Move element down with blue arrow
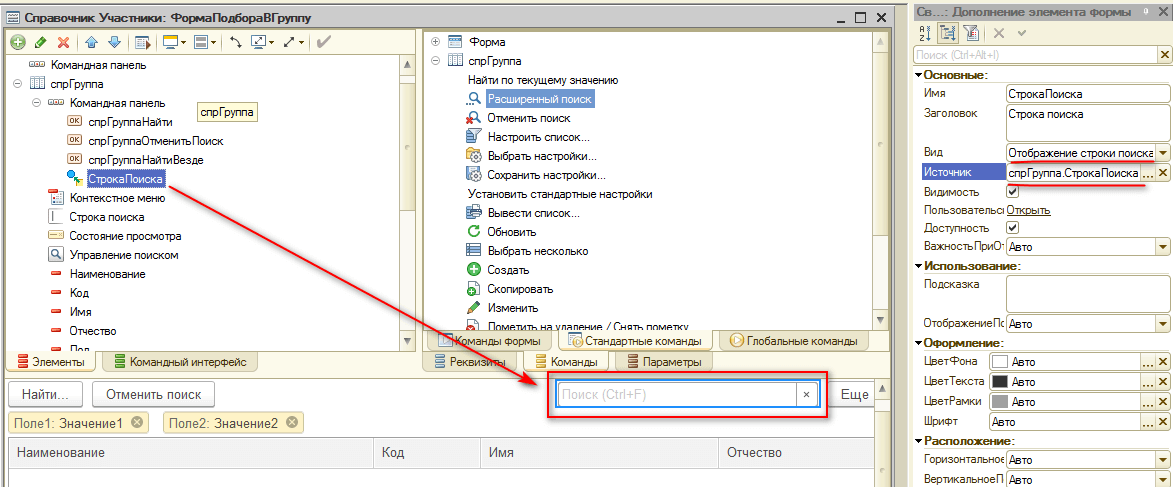This screenshot has width=1173, height=487. tap(114, 42)
